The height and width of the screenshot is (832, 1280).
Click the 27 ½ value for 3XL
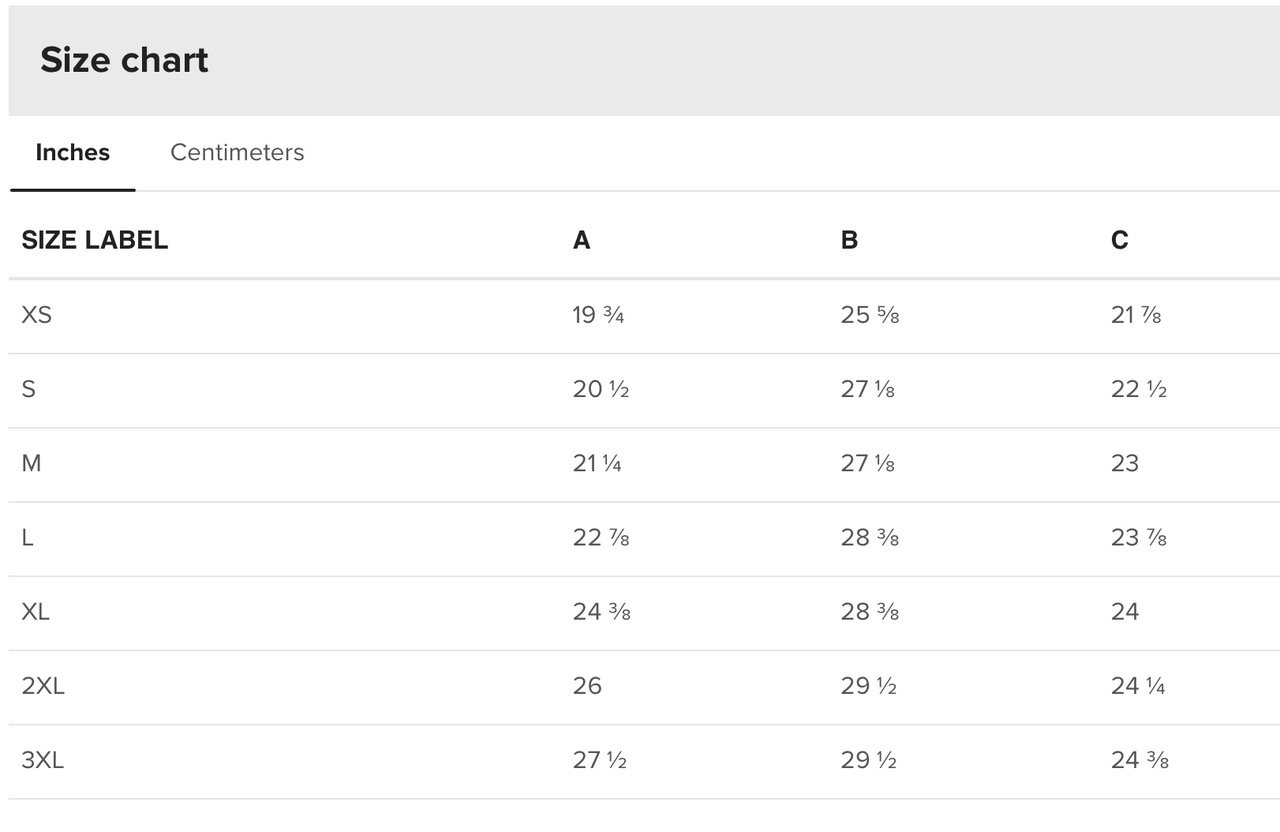point(599,759)
